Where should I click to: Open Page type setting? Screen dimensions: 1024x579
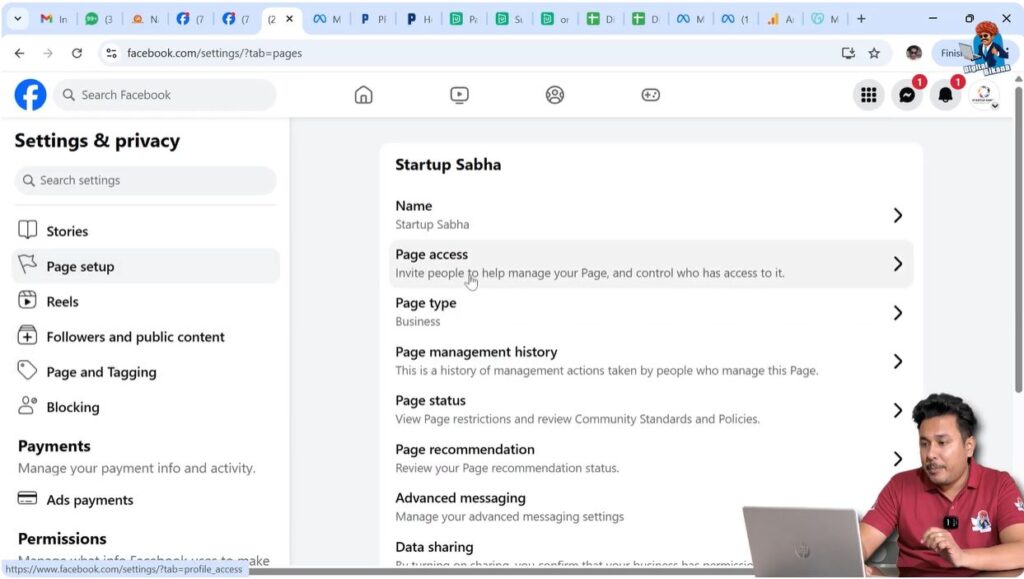point(651,312)
